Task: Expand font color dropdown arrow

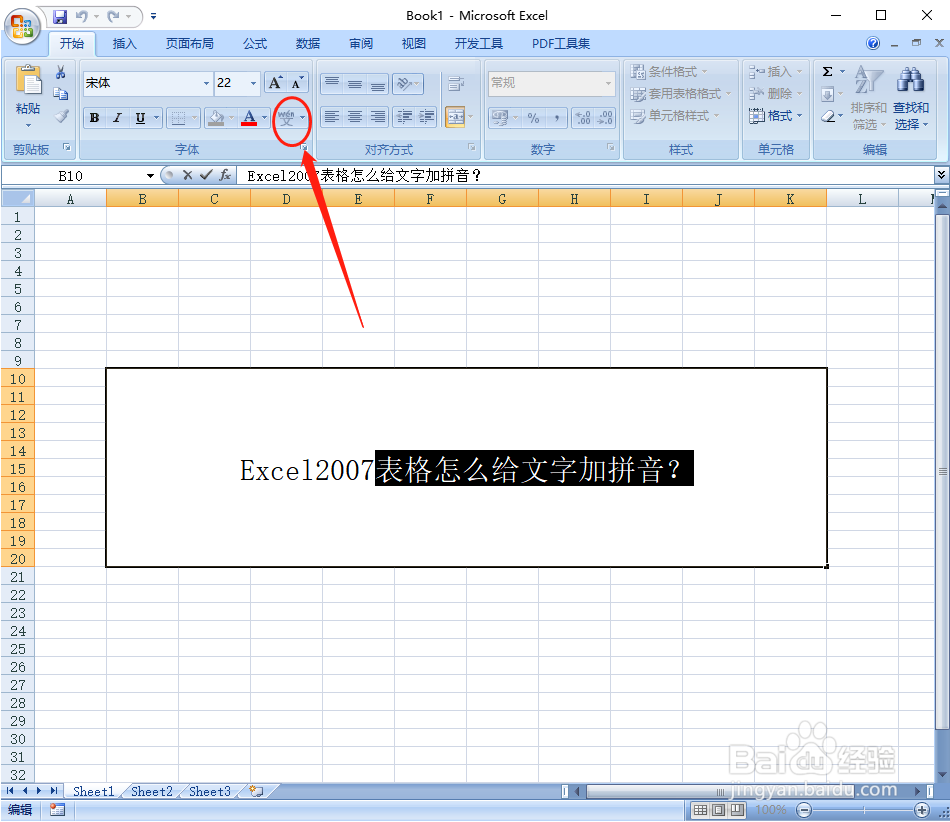Action: [x=265, y=118]
